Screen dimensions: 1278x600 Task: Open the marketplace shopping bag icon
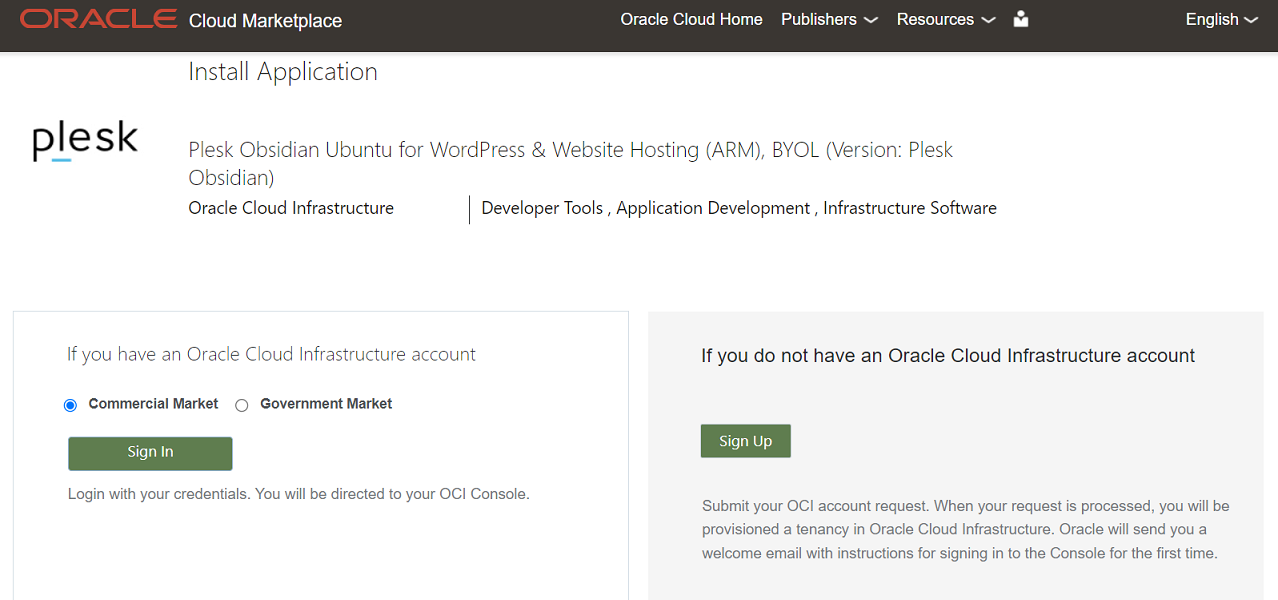[x=1020, y=19]
